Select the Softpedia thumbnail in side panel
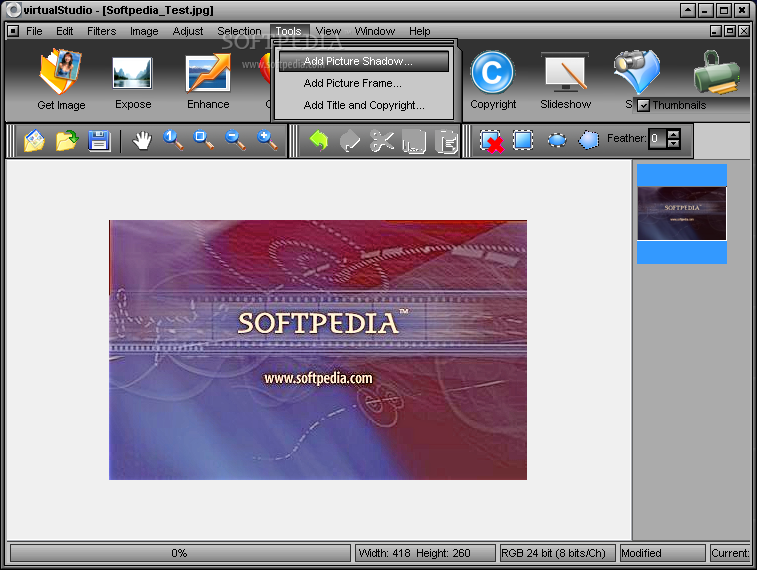 coord(682,214)
